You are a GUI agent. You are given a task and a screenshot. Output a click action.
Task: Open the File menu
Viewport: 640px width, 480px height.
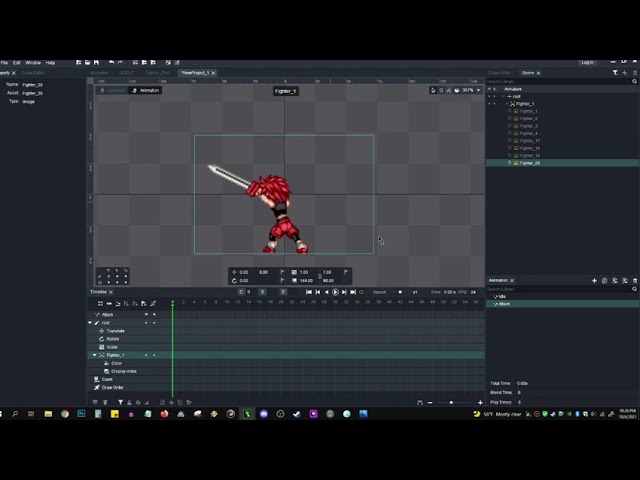click(x=4, y=62)
